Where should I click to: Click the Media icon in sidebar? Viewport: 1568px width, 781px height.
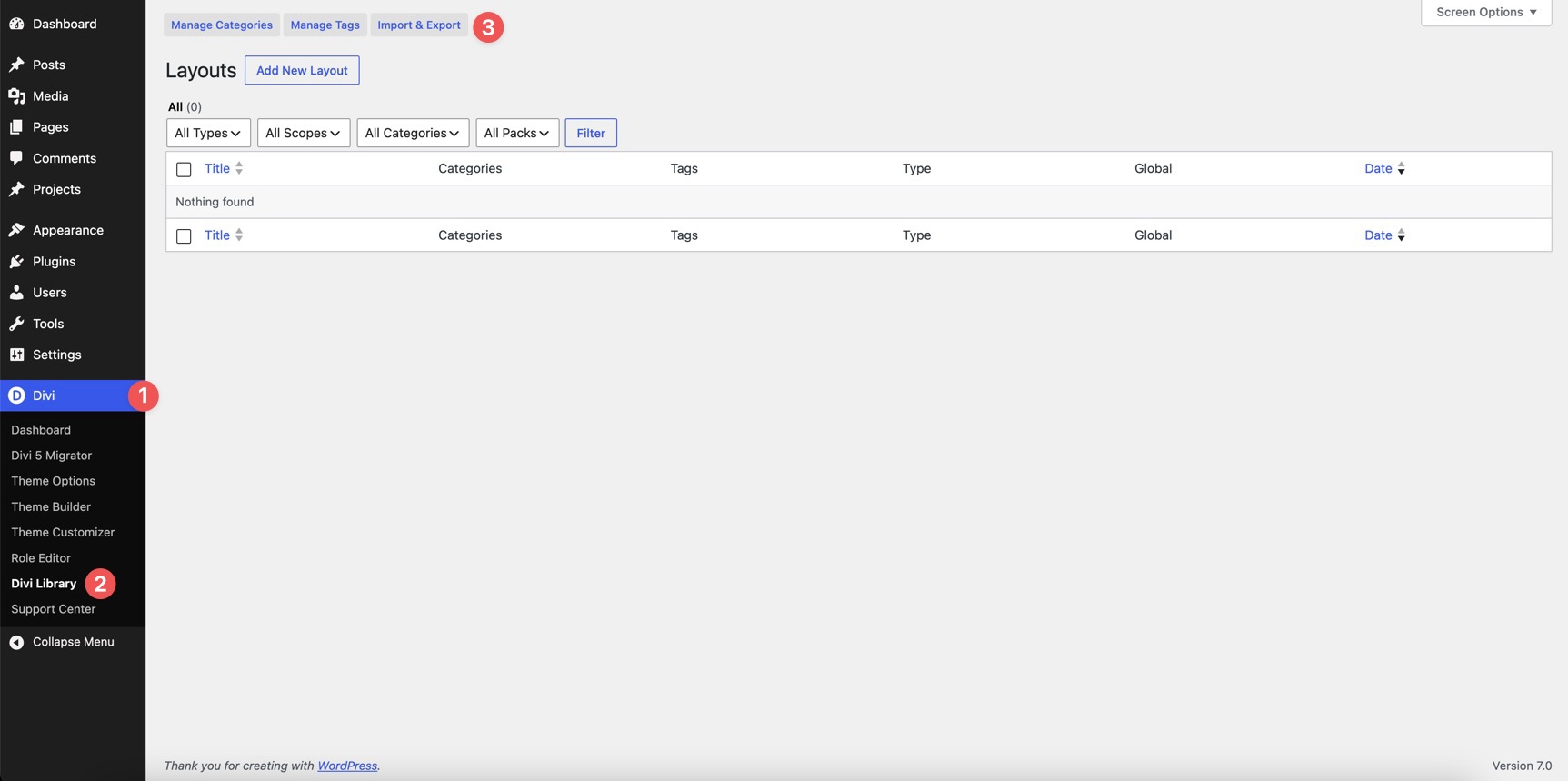click(x=16, y=95)
